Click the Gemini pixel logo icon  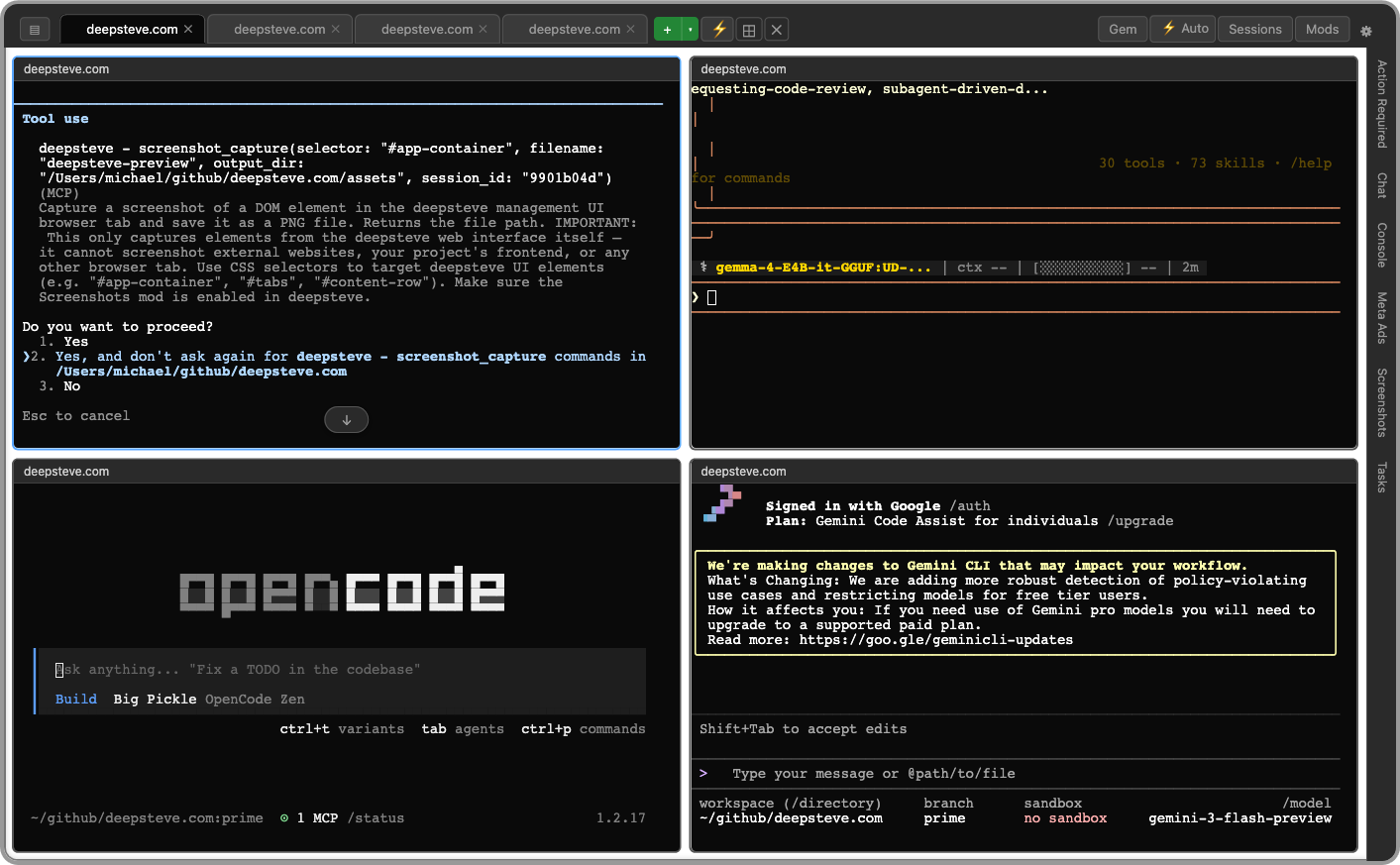(722, 503)
